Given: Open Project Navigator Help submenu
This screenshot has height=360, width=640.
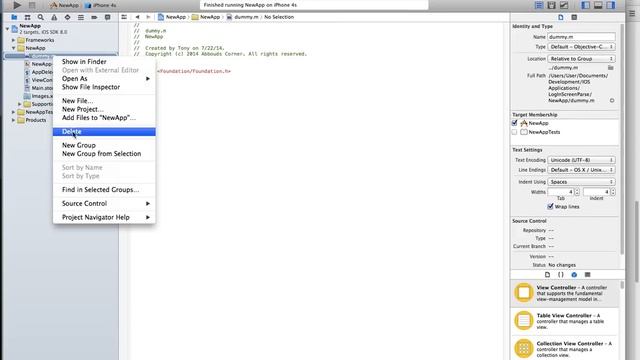Looking at the screenshot, I should (x=104, y=217).
